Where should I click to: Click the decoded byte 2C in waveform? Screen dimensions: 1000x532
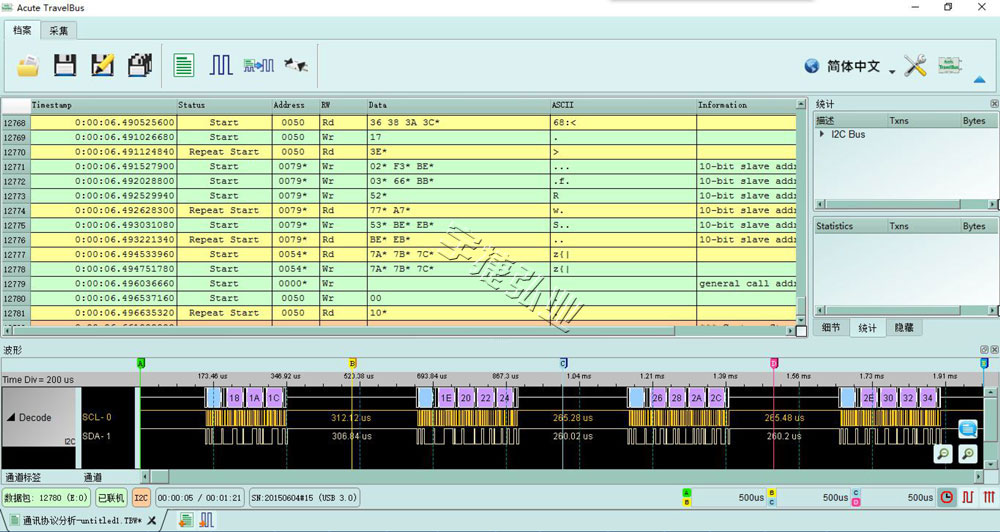point(716,397)
